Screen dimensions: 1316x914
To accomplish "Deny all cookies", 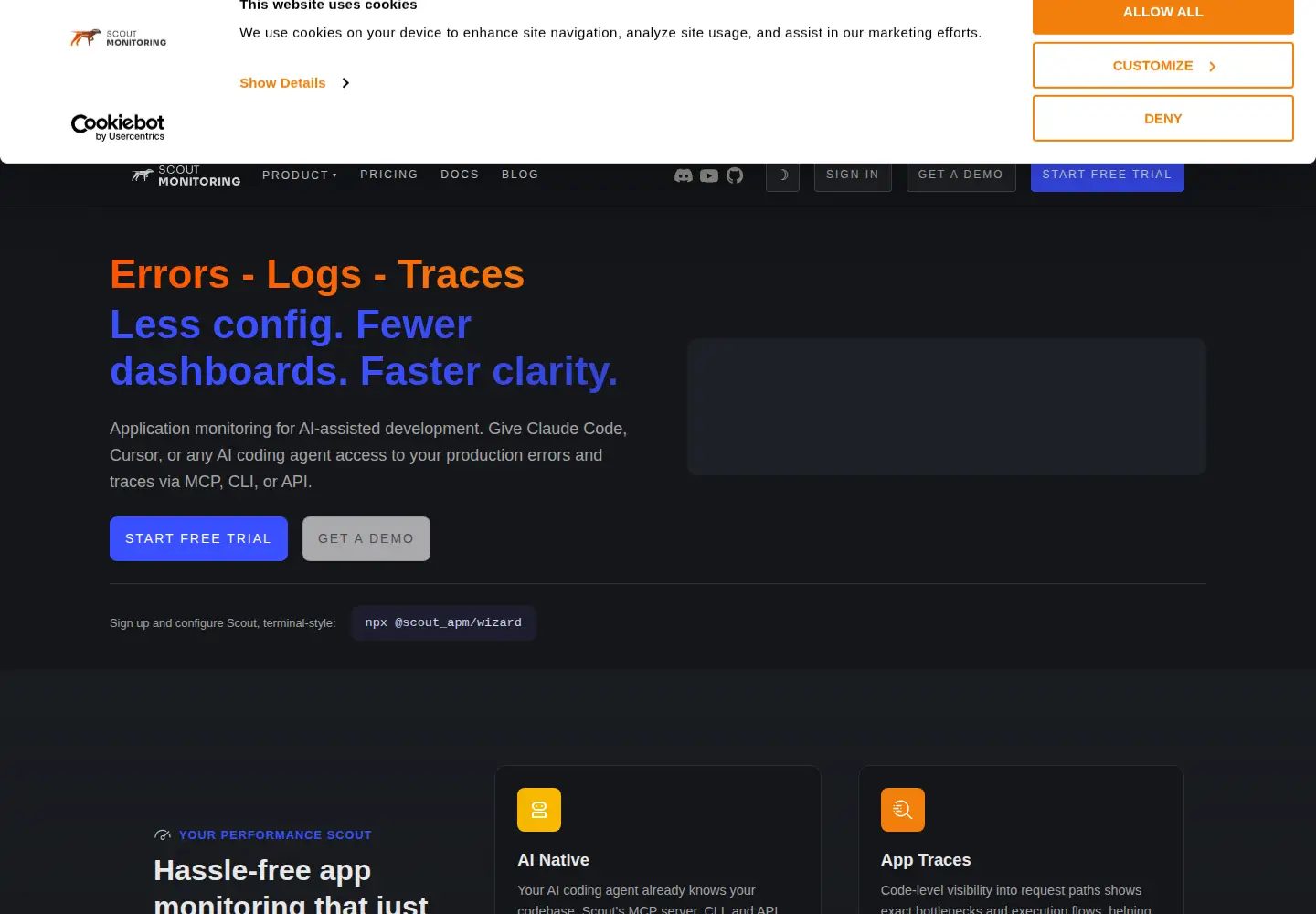I will click(1163, 119).
